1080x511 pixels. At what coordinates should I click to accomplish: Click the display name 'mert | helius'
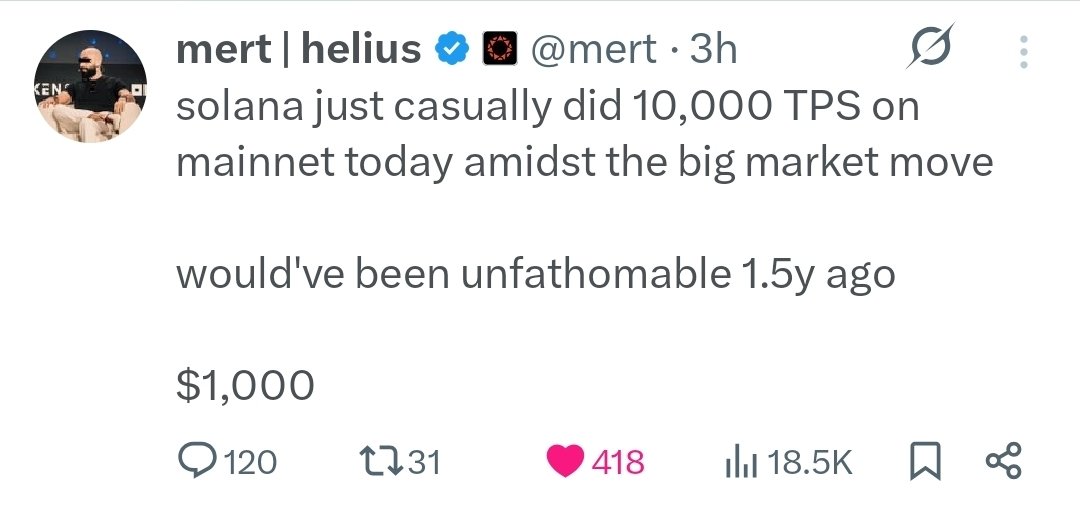click(298, 48)
